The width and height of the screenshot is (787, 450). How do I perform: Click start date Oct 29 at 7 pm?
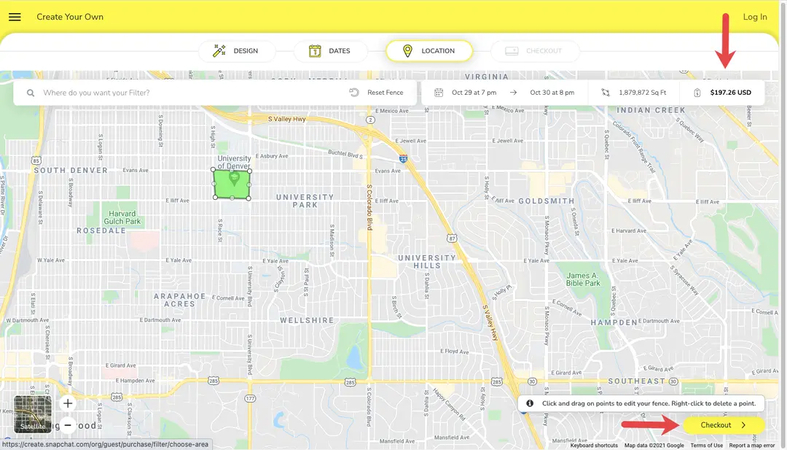click(x=474, y=92)
